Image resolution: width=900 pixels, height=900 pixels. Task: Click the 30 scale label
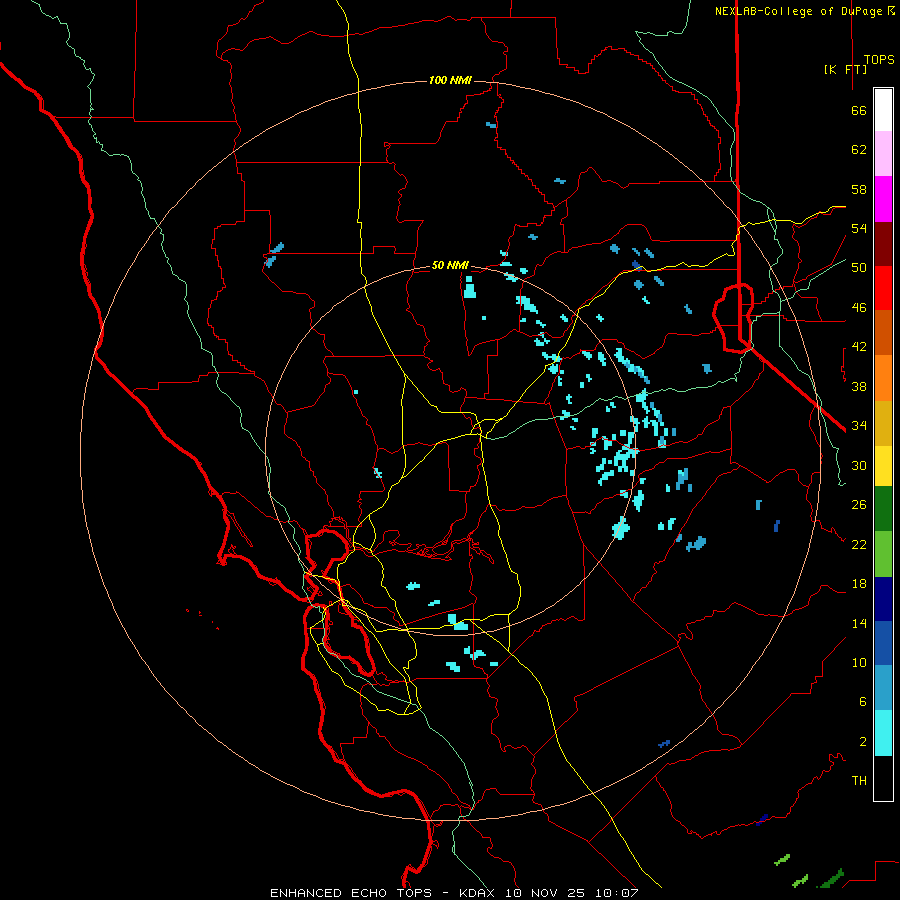(859, 465)
